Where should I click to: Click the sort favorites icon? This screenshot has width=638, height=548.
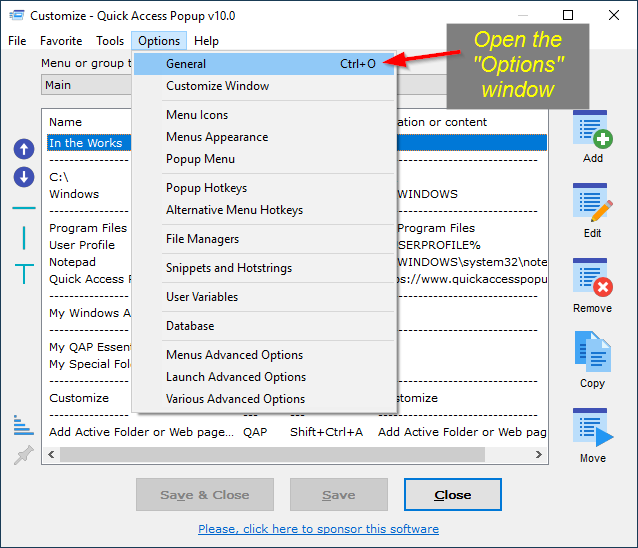23,425
